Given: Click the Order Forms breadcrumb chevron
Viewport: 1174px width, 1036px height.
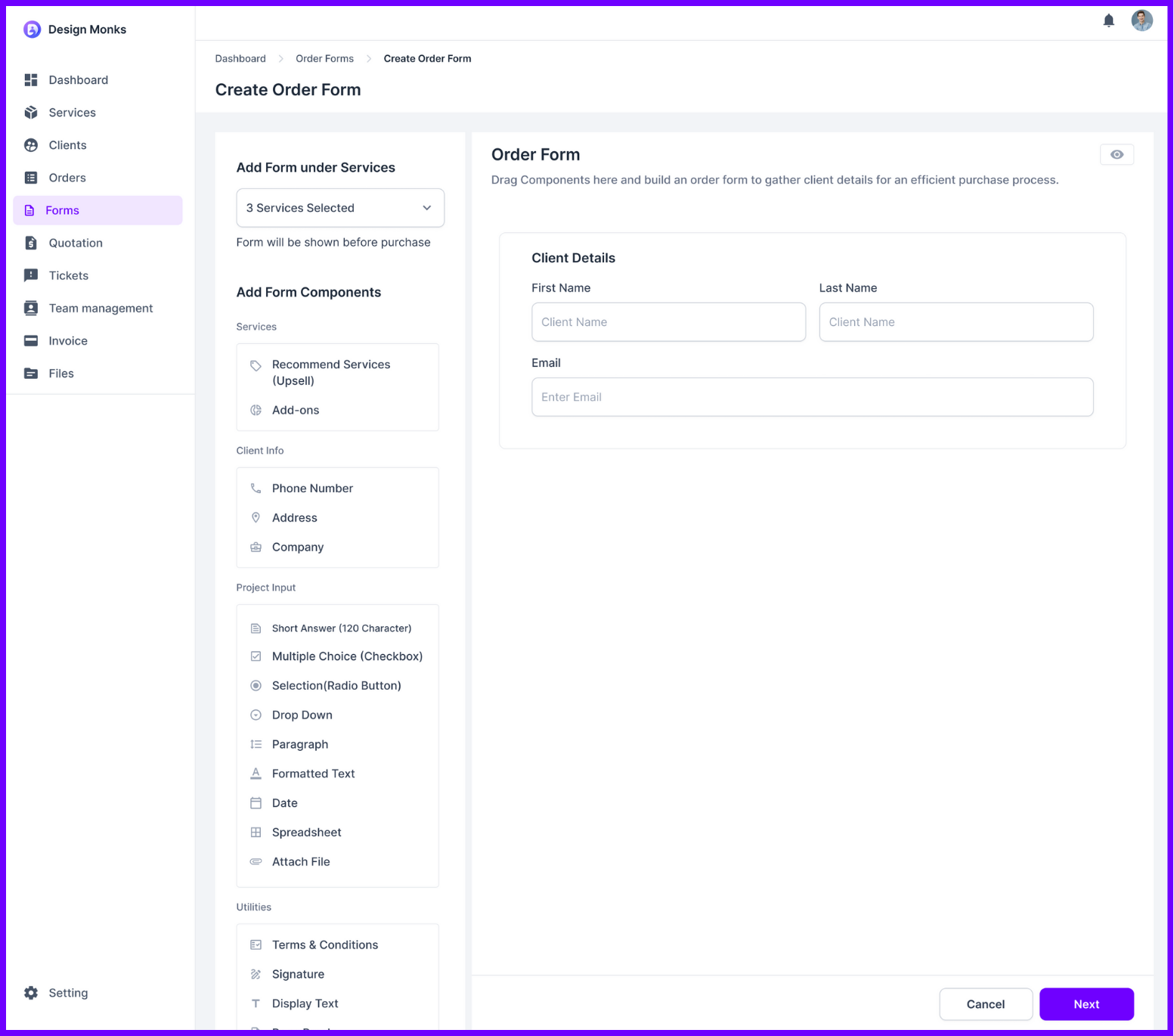Looking at the screenshot, I should [x=370, y=58].
